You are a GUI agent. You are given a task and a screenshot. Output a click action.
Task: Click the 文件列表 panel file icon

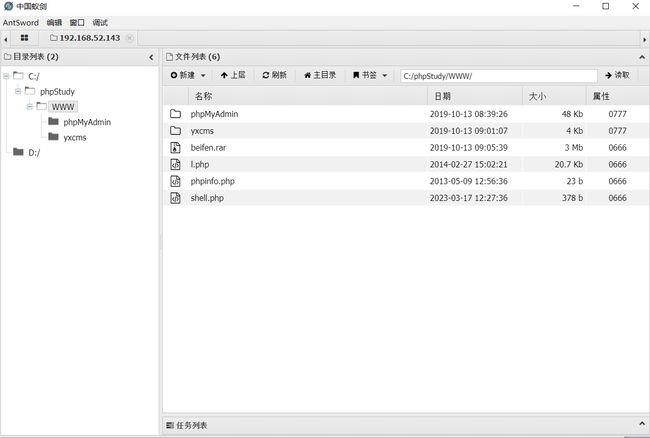(169, 57)
